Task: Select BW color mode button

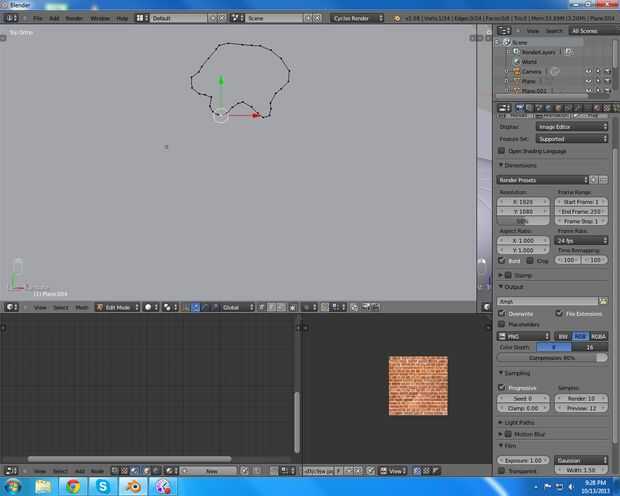Action: pyautogui.click(x=563, y=337)
